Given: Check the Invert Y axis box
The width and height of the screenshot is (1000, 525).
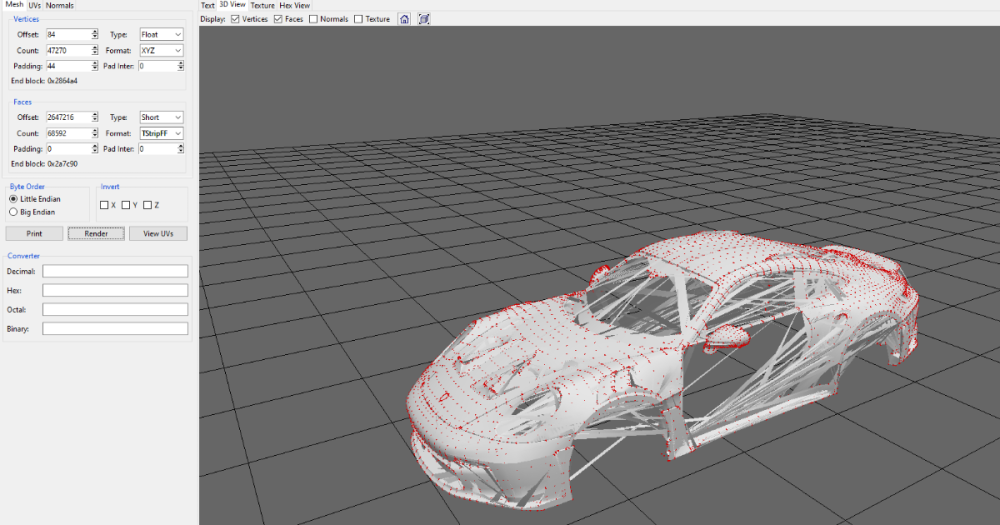Looking at the screenshot, I should [x=127, y=205].
